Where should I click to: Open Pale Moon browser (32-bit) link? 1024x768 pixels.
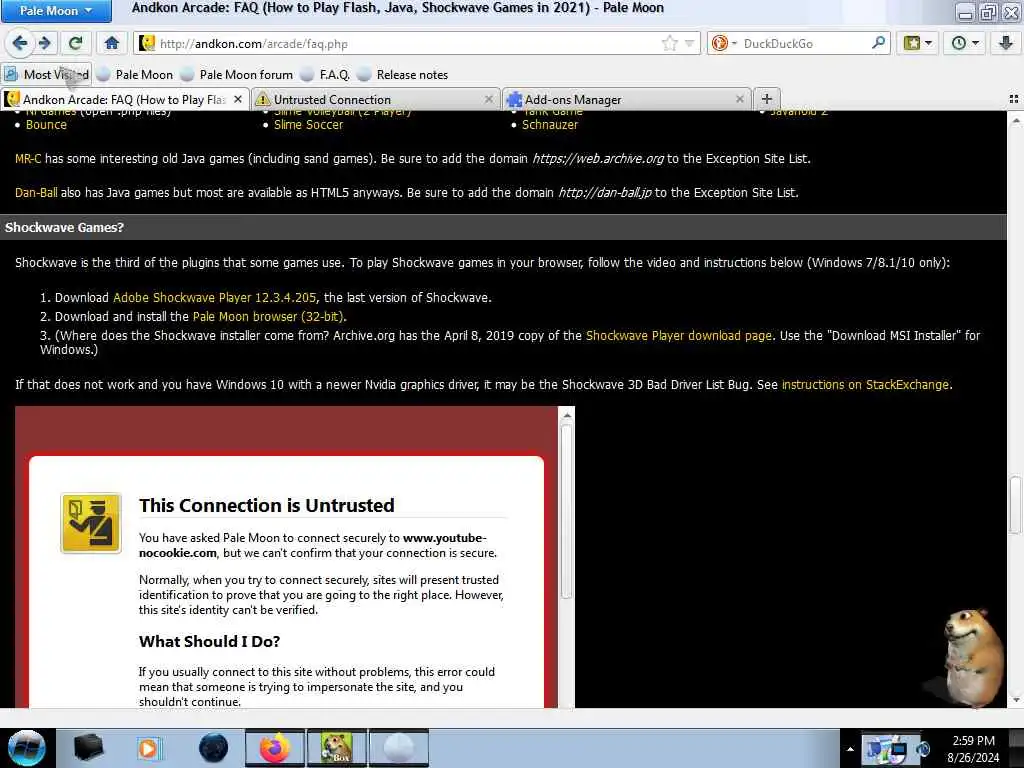coord(268,317)
